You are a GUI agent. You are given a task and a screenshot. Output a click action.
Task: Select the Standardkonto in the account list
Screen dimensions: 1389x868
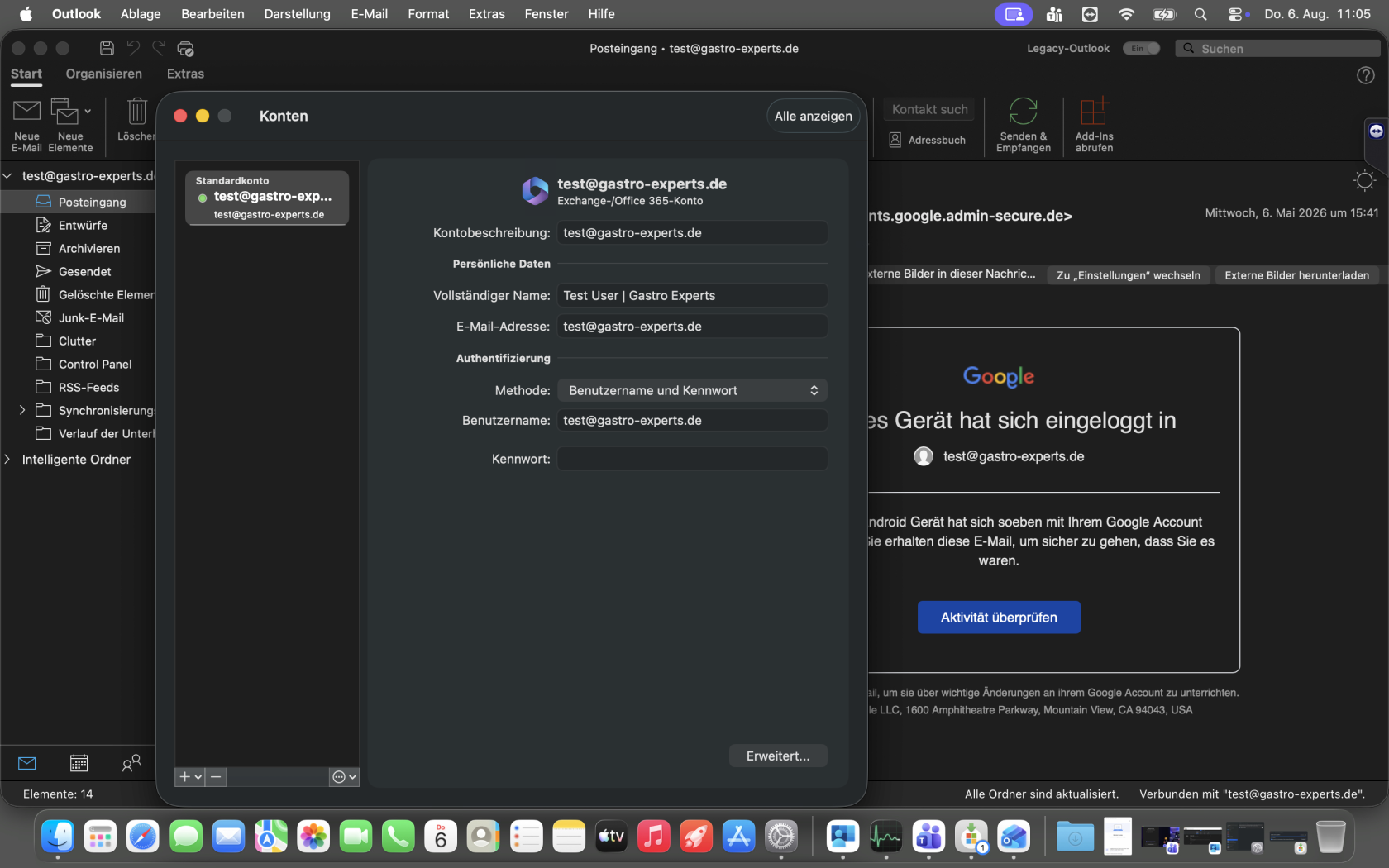point(267,198)
